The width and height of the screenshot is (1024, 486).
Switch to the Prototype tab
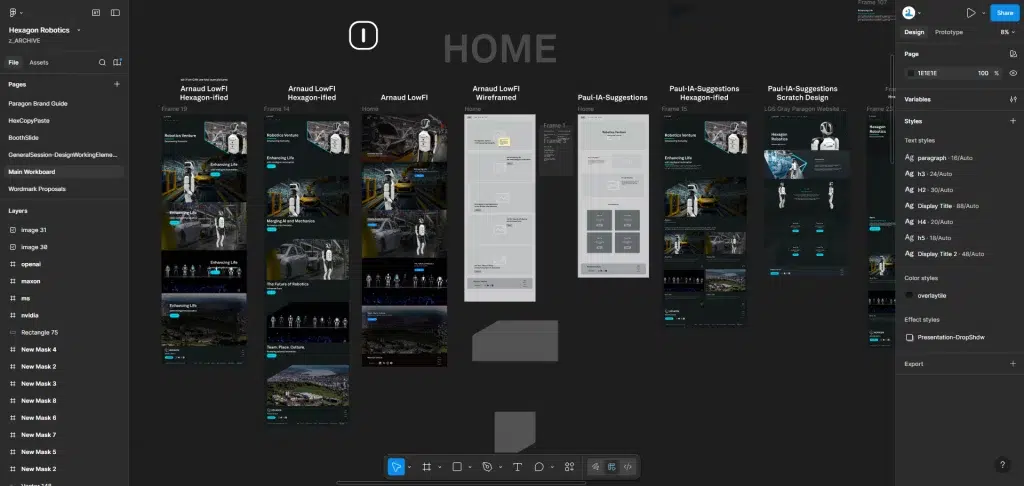point(949,32)
